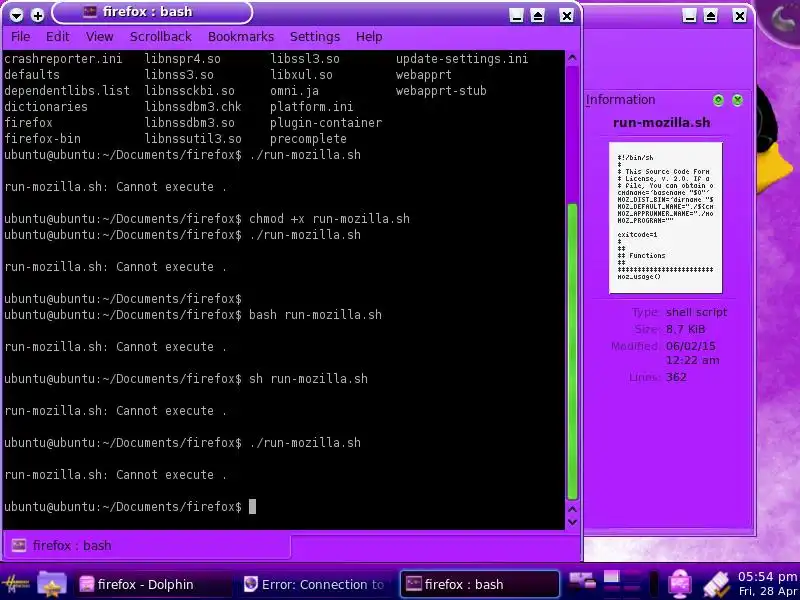The height and width of the screenshot is (600, 800).
Task: Click the Information panel title
Action: coord(620,99)
